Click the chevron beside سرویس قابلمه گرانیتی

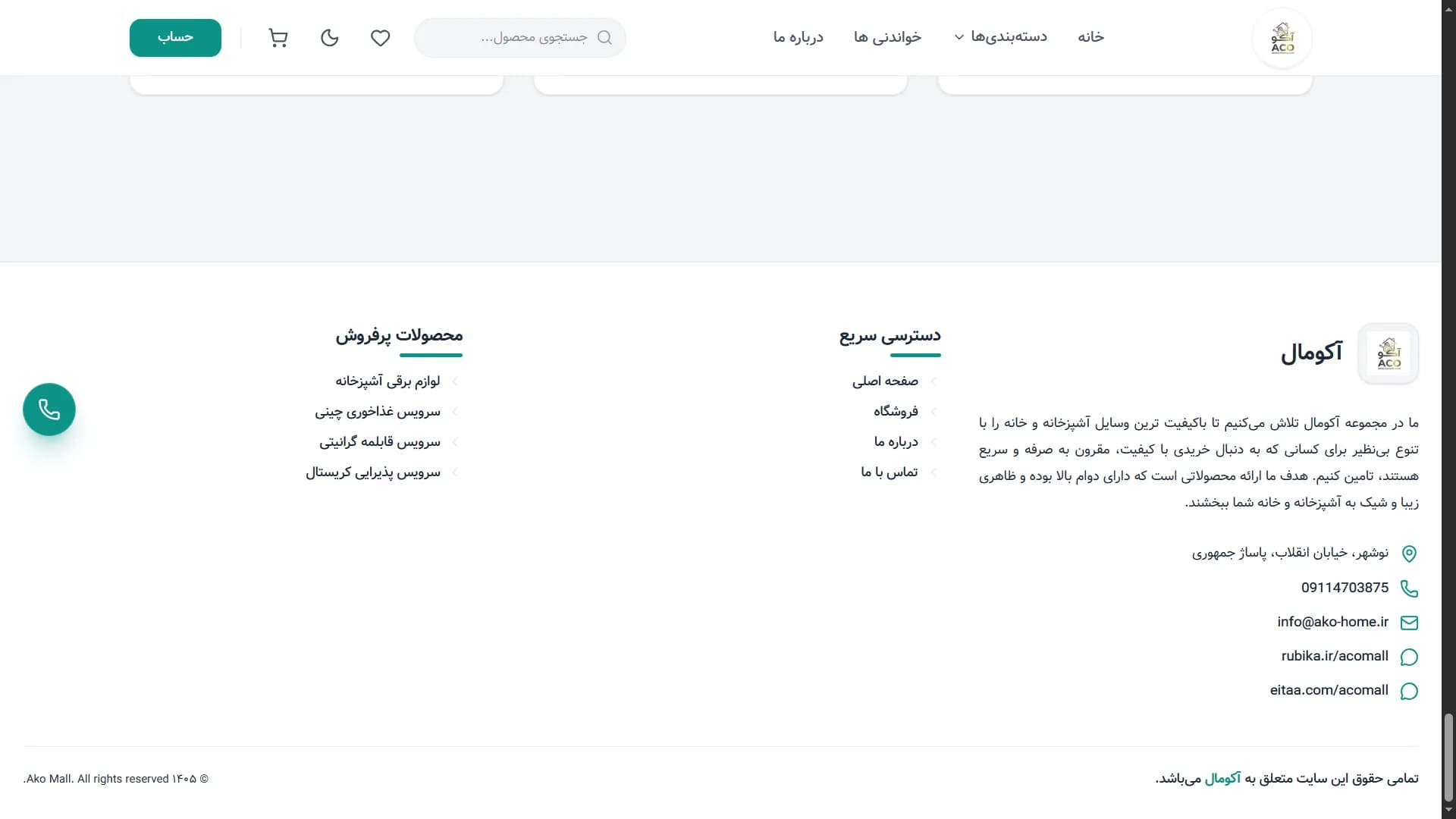[455, 442]
